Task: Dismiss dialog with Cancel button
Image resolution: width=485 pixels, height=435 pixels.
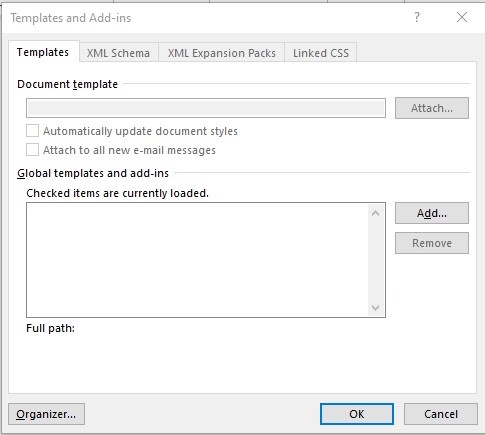Action: (x=441, y=414)
